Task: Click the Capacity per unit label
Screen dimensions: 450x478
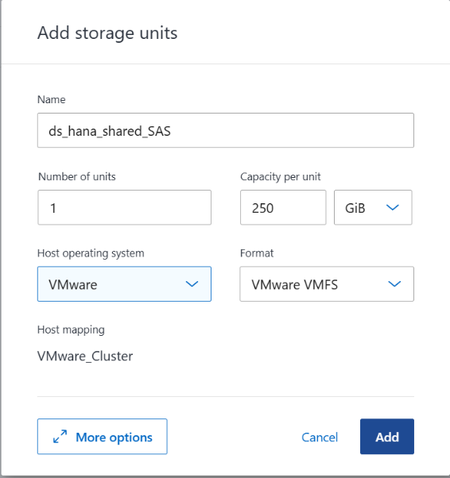Action: click(x=280, y=177)
